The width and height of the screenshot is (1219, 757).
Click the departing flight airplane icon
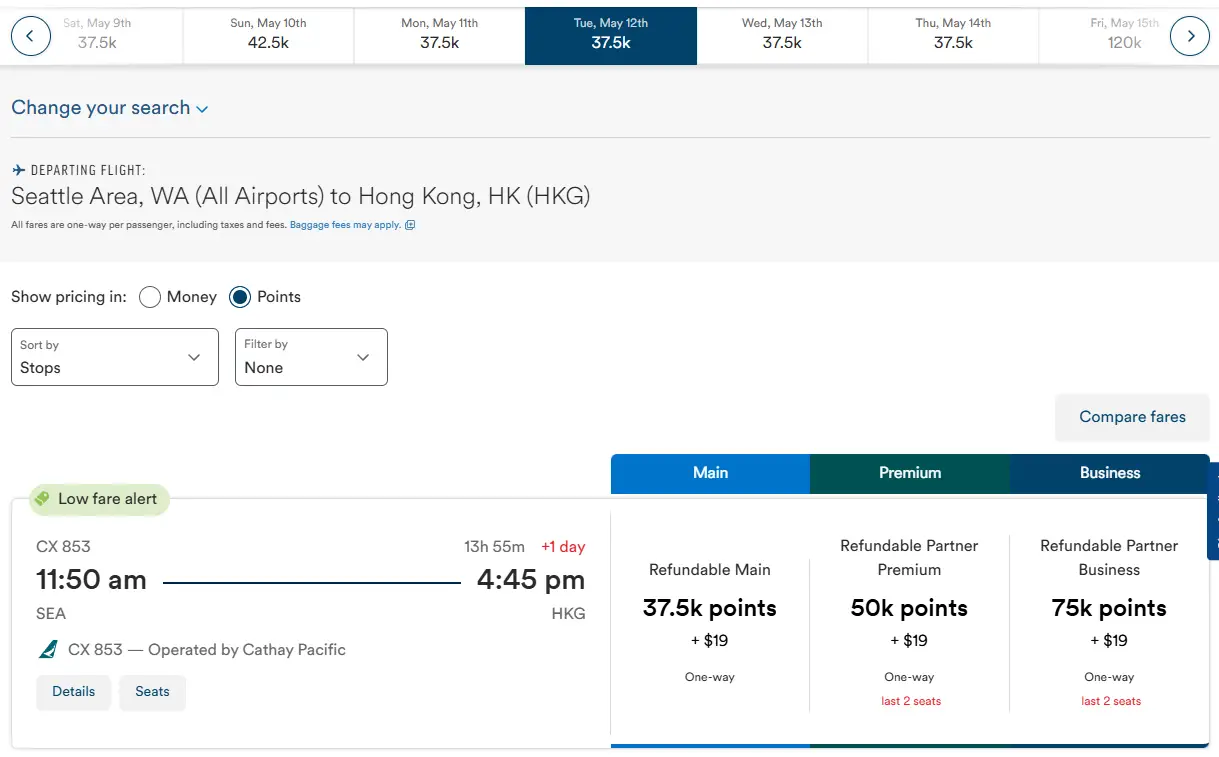tap(18, 171)
